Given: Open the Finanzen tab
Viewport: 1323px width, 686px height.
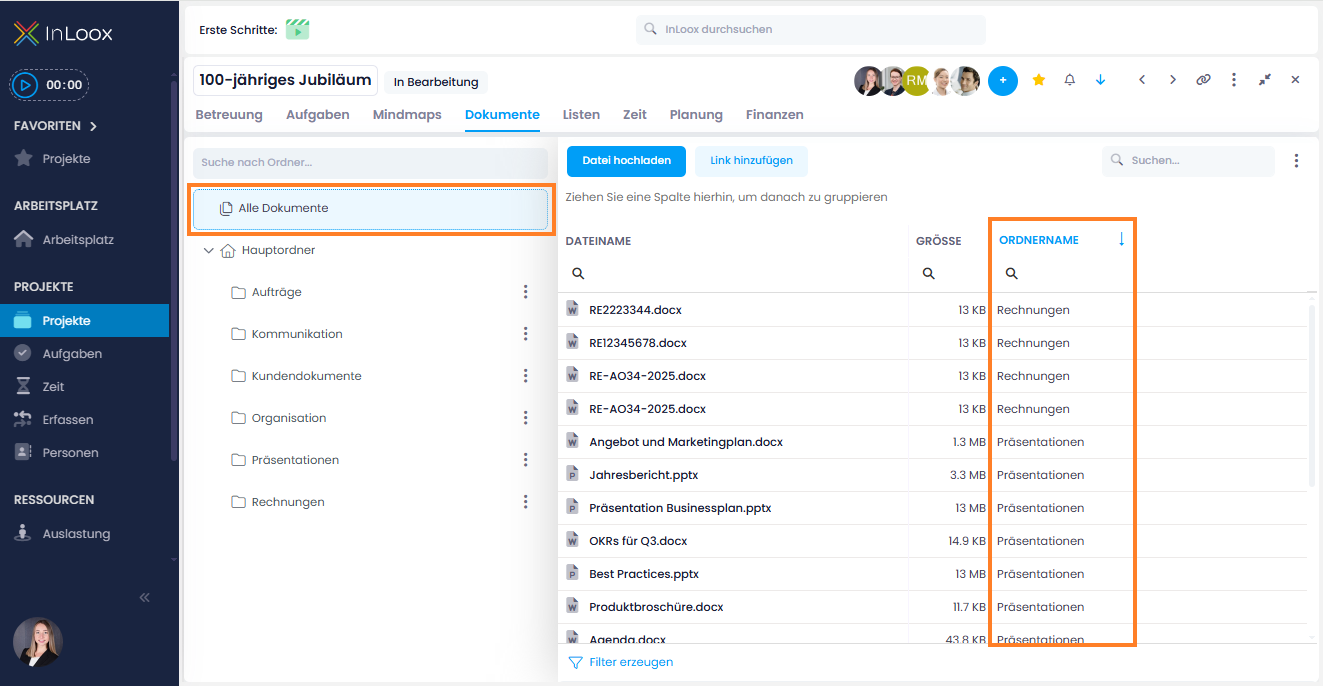Looking at the screenshot, I should pos(774,115).
